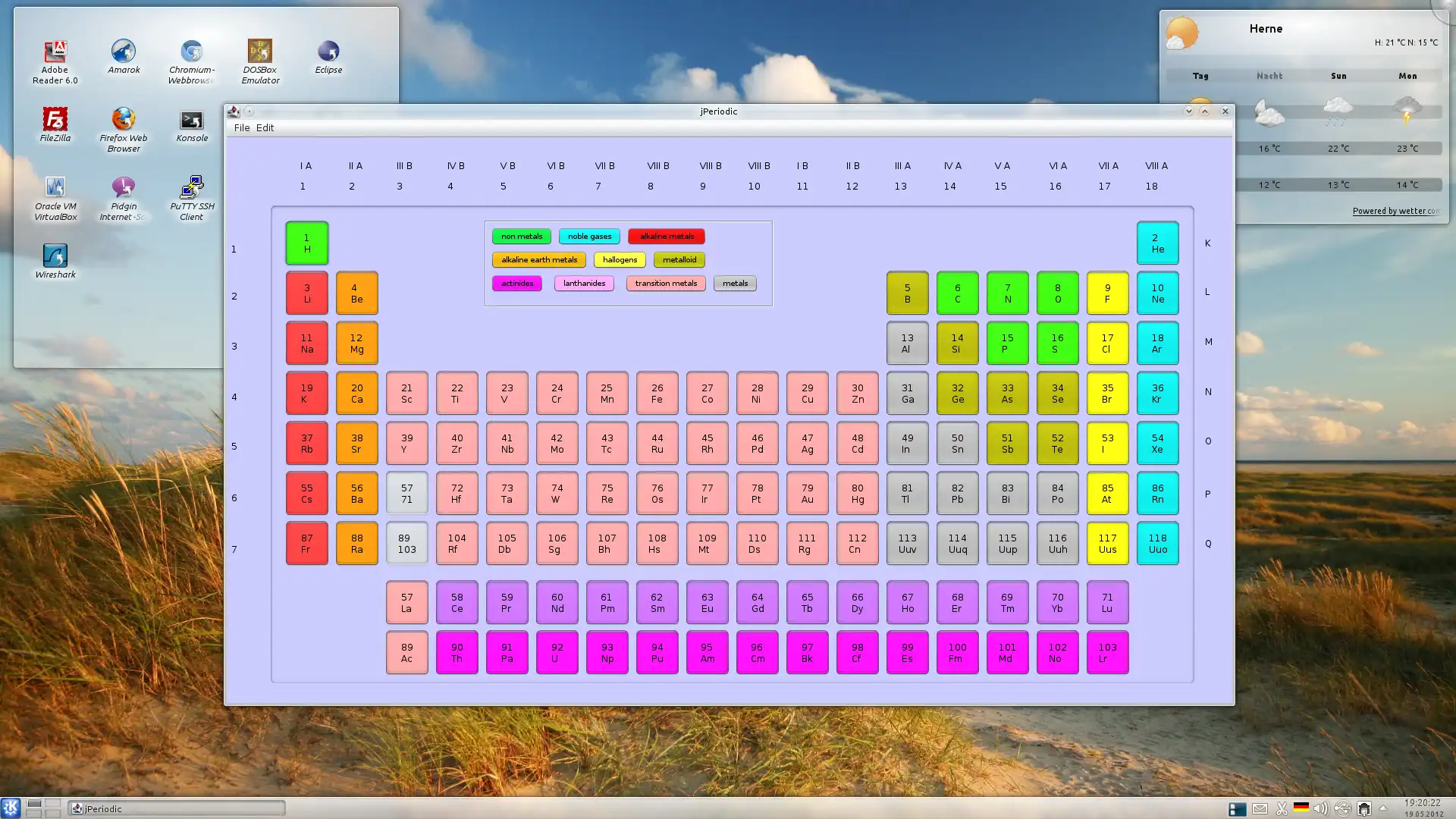Image resolution: width=1456 pixels, height=819 pixels.
Task: Open the File menu in jPeriodic
Action: pyautogui.click(x=241, y=127)
